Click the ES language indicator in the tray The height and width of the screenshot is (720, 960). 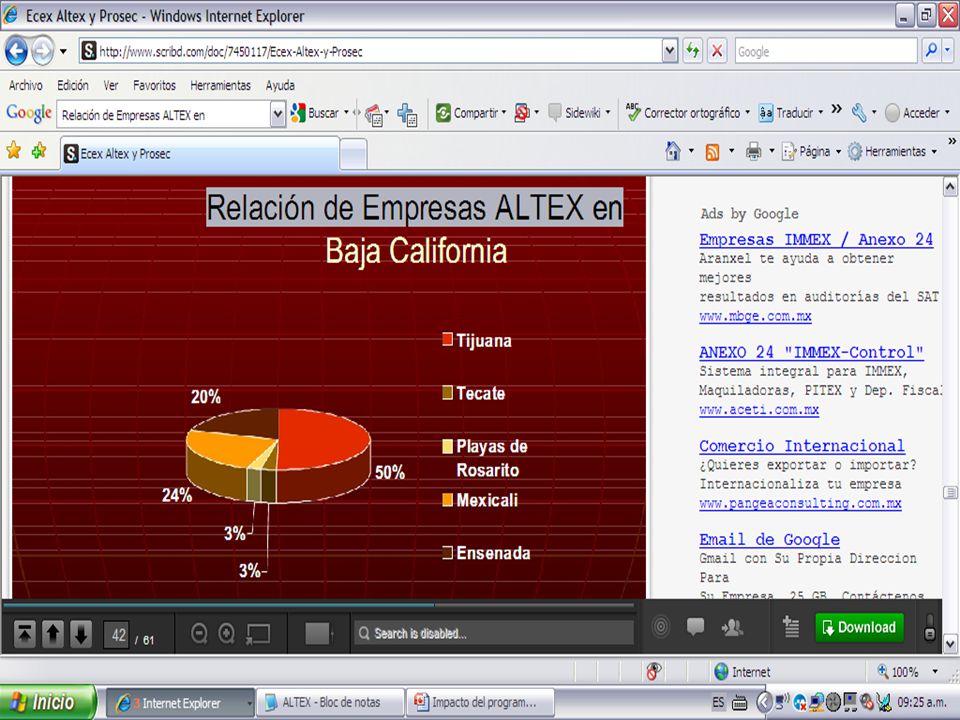tap(718, 702)
